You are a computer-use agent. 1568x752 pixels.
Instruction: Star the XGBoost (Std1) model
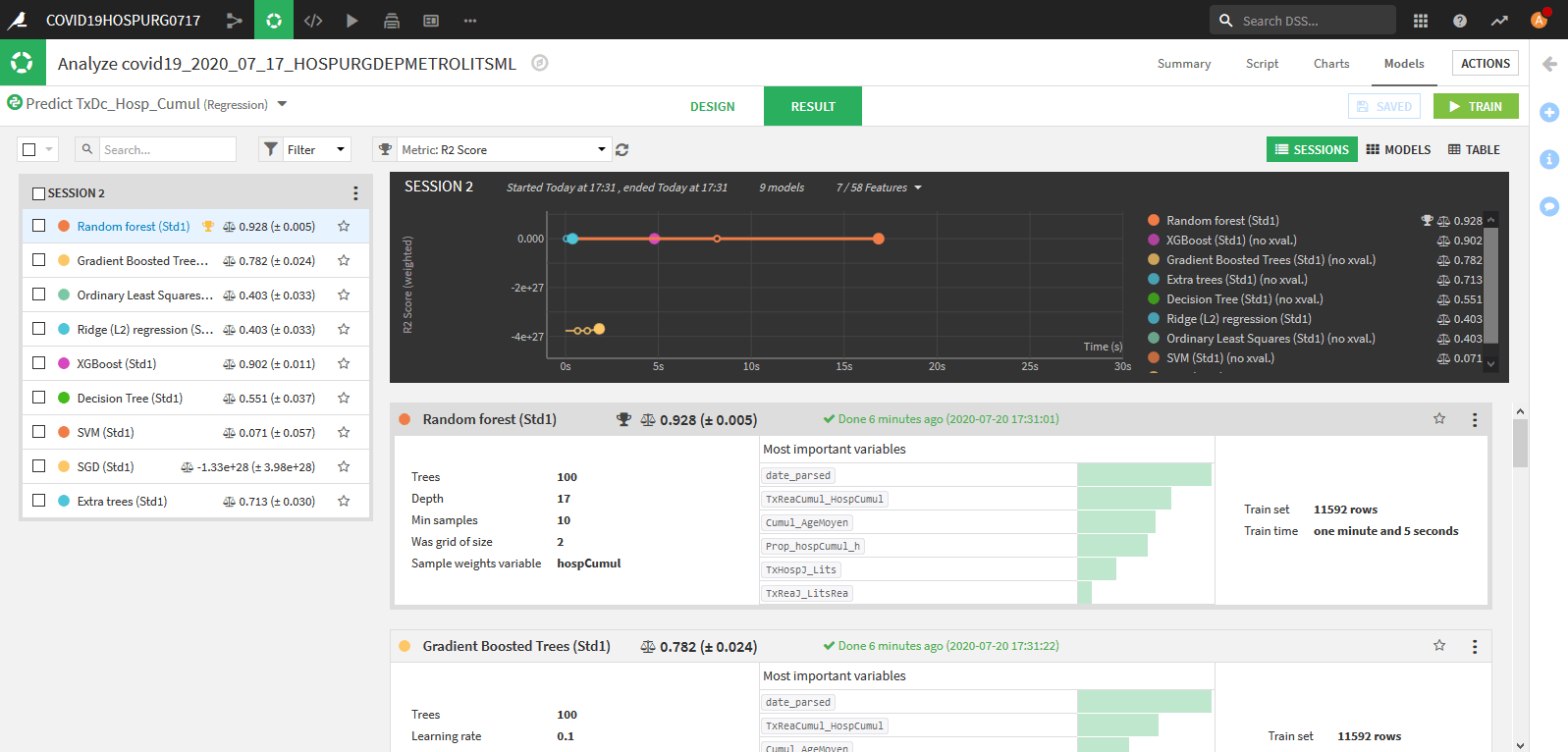[x=344, y=364]
